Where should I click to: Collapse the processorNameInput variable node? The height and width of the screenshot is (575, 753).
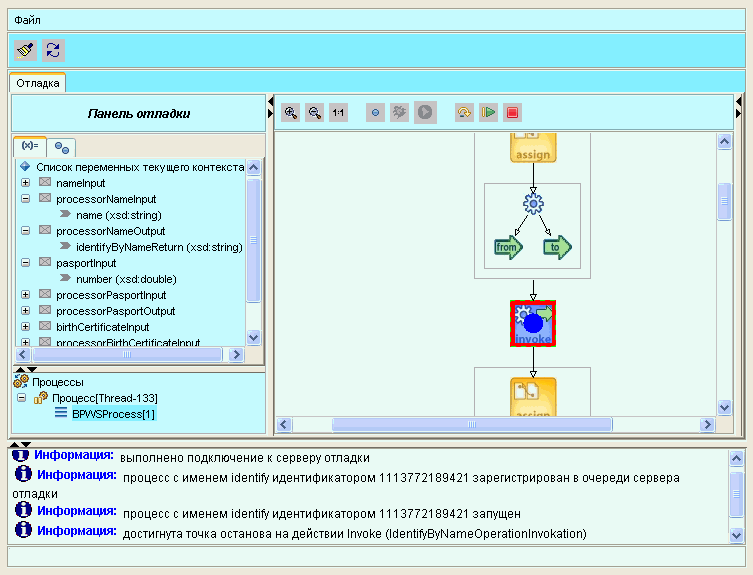(26, 199)
